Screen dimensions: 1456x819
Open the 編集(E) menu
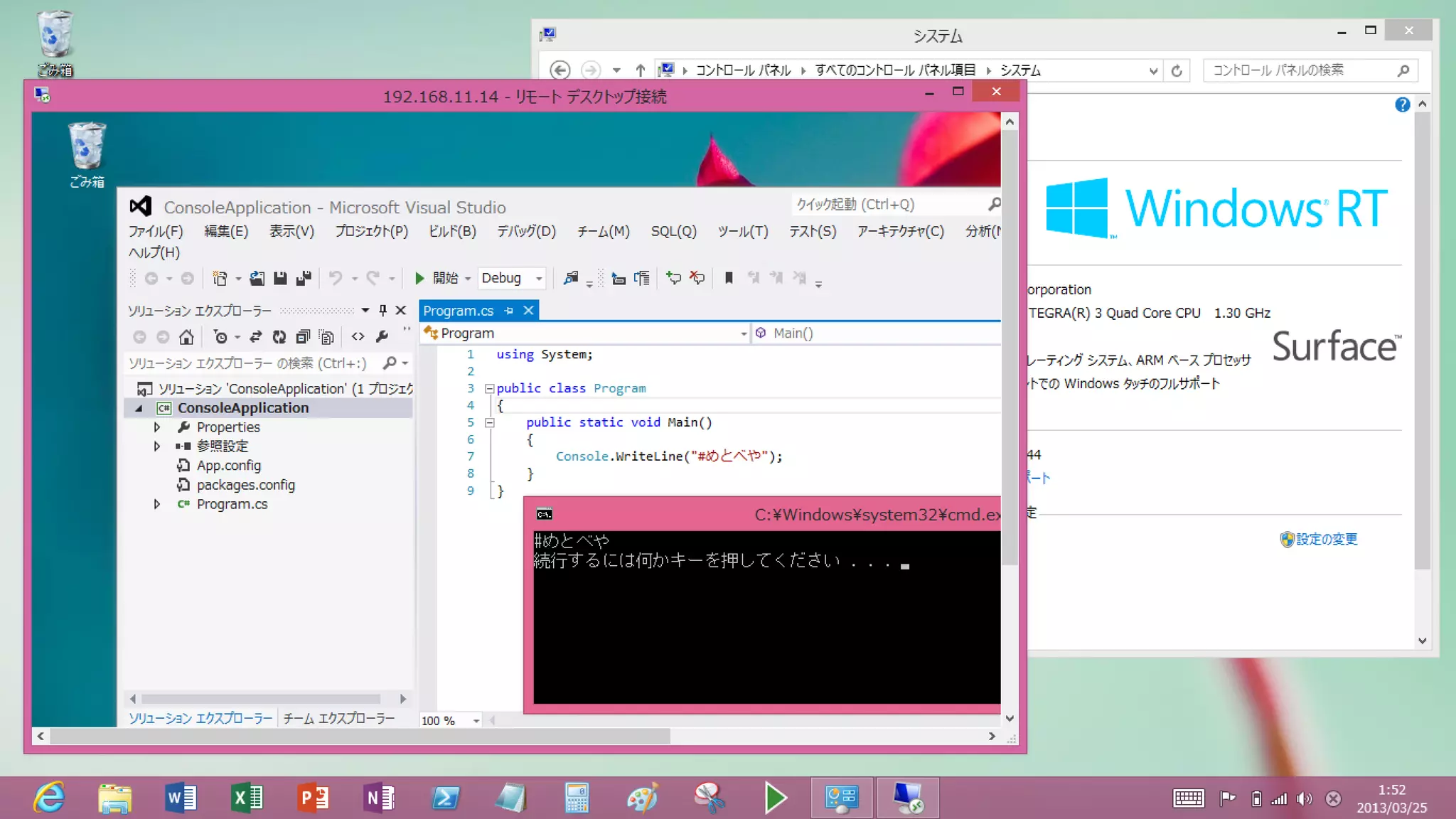(x=226, y=231)
